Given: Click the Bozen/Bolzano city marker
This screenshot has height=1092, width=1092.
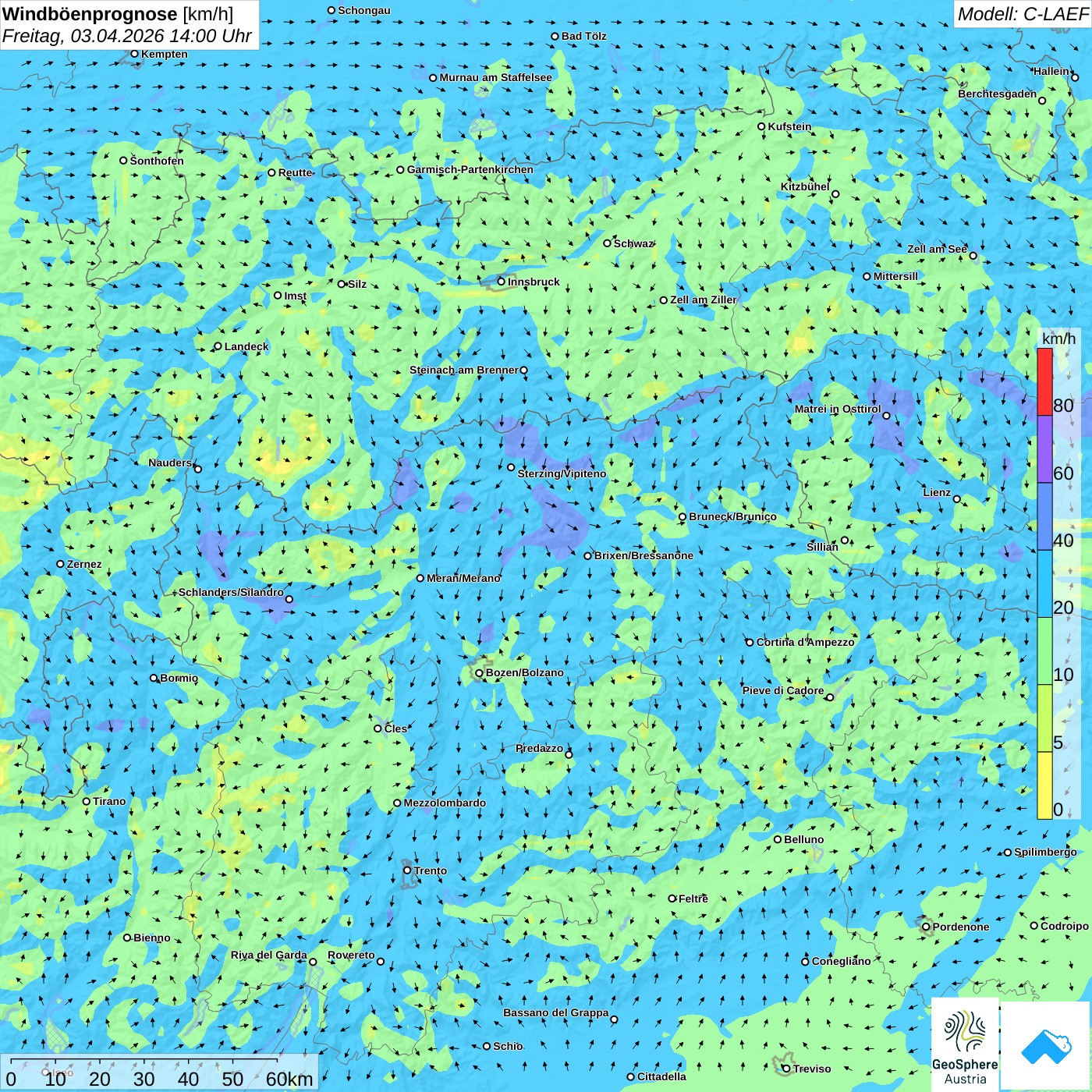Looking at the screenshot, I should point(480,673).
